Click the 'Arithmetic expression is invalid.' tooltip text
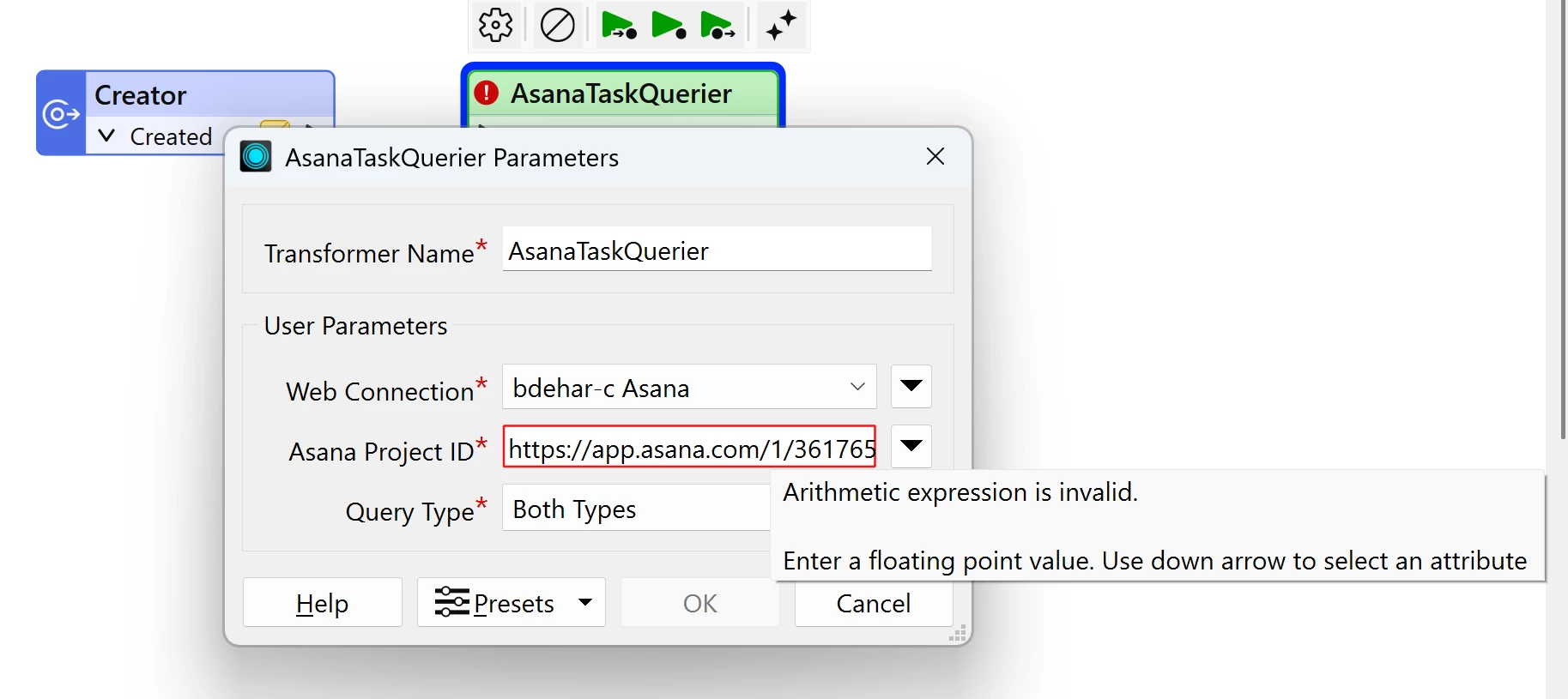Image resolution: width=1568 pixels, height=699 pixels. [x=960, y=492]
